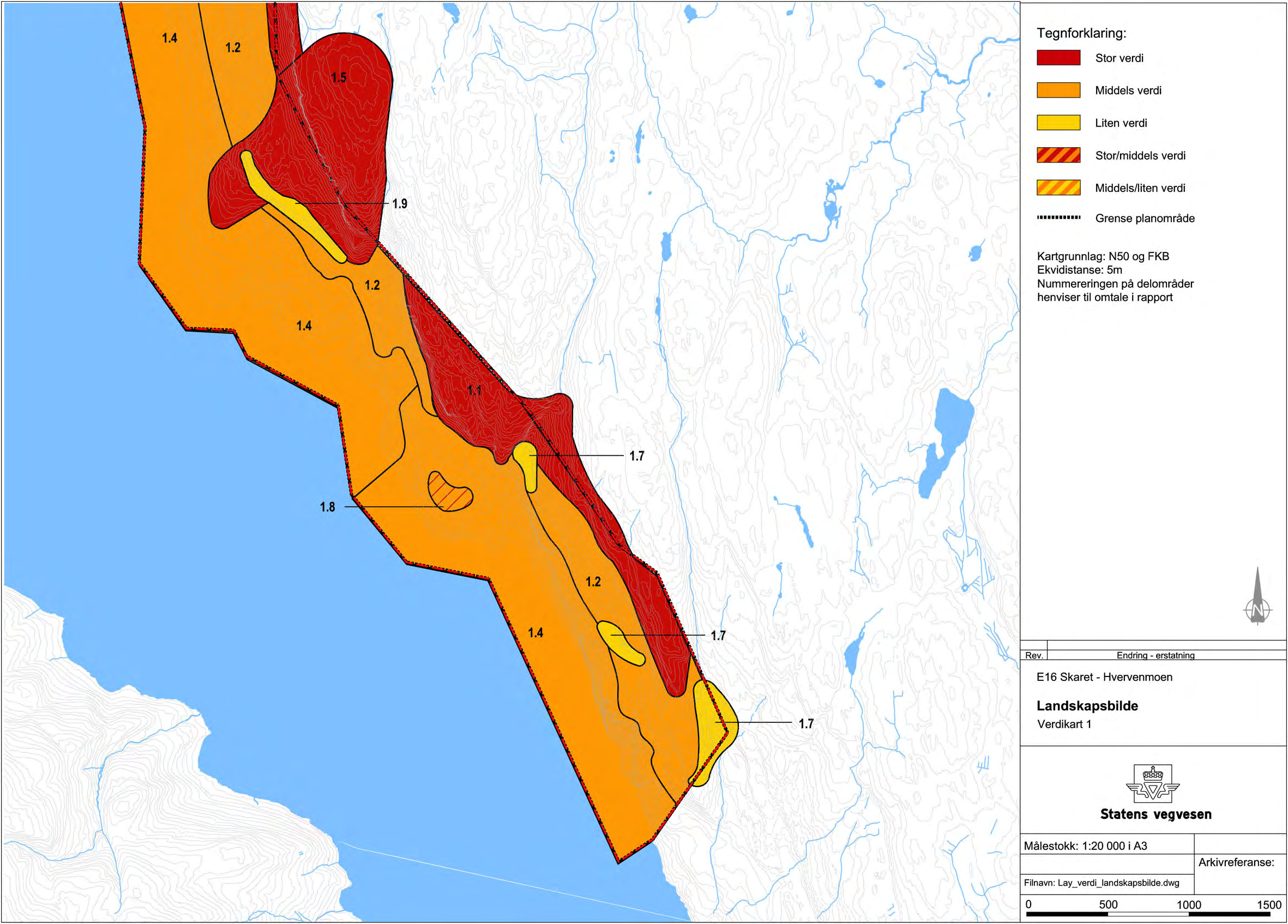
Task: Click the 'Tegnforklaring:' legend heading
Action: [x=1081, y=33]
